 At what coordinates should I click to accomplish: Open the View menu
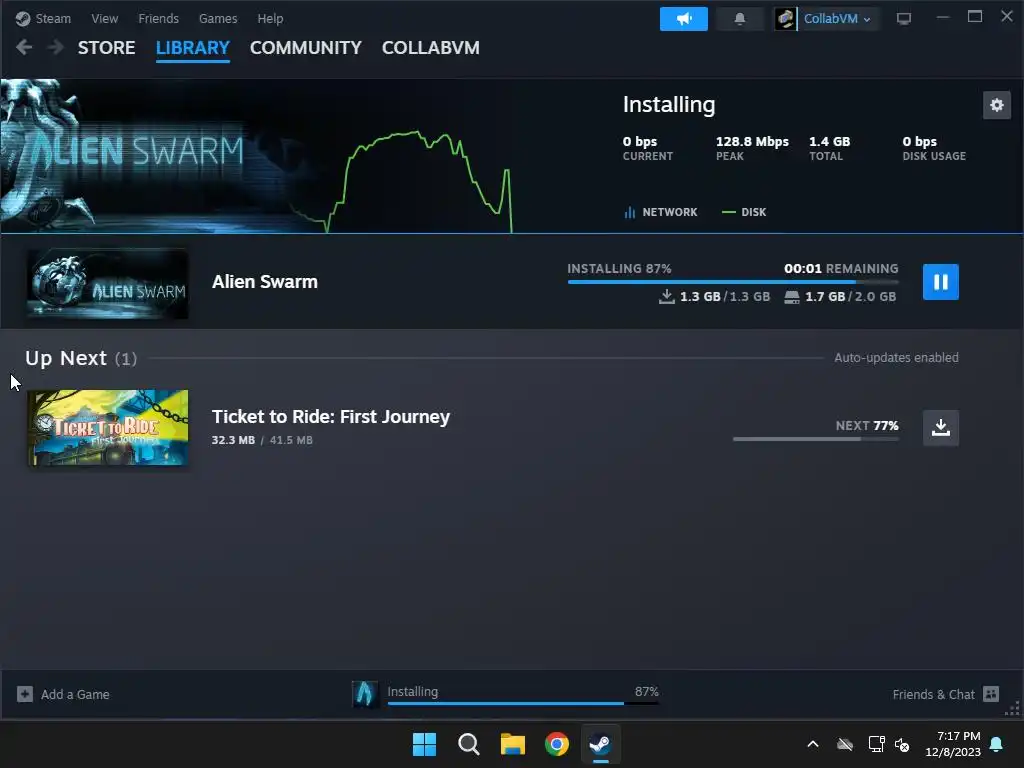pyautogui.click(x=104, y=18)
